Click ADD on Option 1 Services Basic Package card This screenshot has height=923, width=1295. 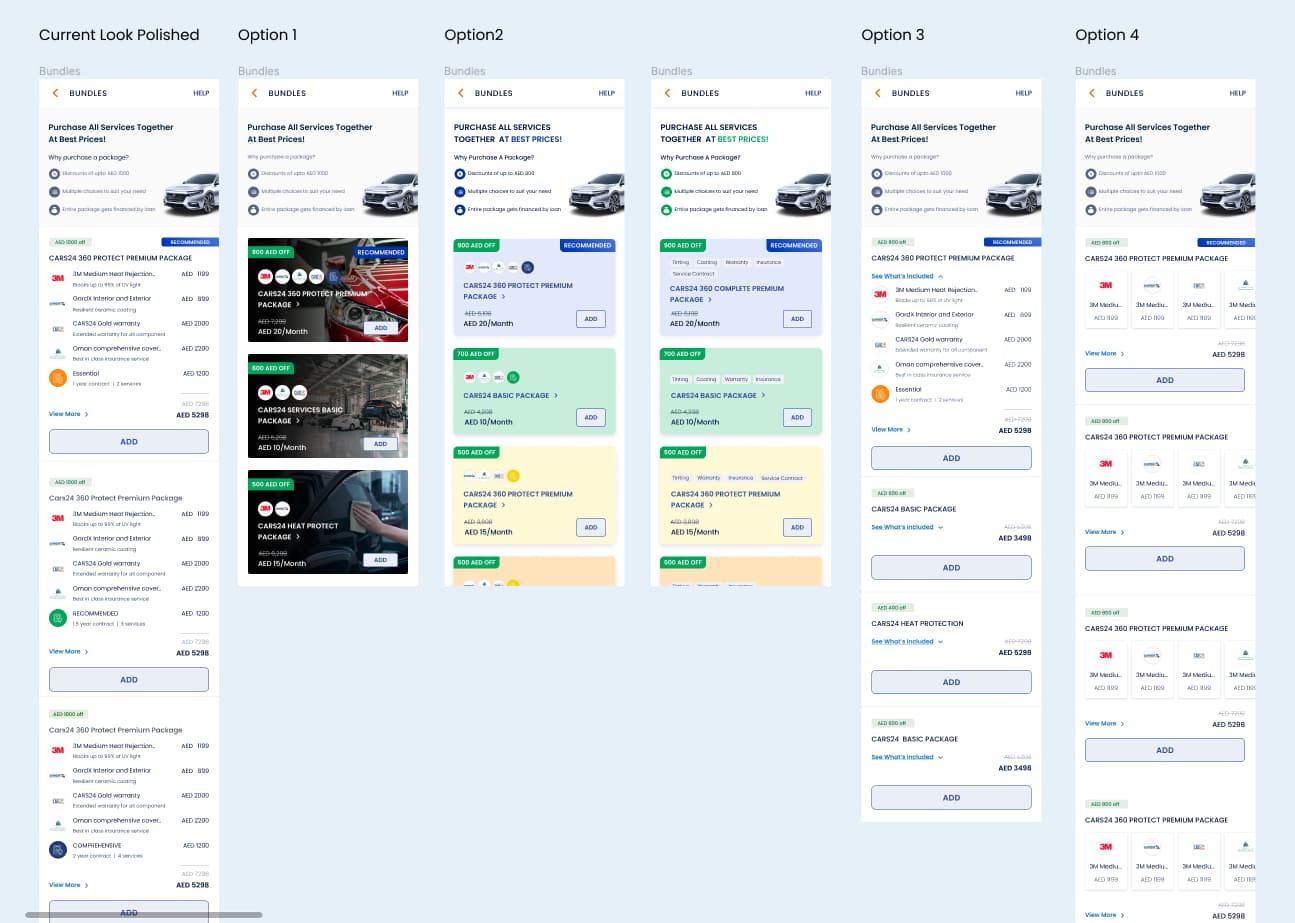tap(379, 444)
